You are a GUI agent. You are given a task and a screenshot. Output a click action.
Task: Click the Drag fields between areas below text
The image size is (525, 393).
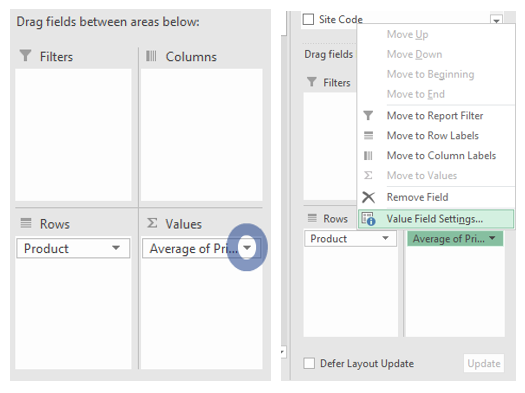coord(108,22)
